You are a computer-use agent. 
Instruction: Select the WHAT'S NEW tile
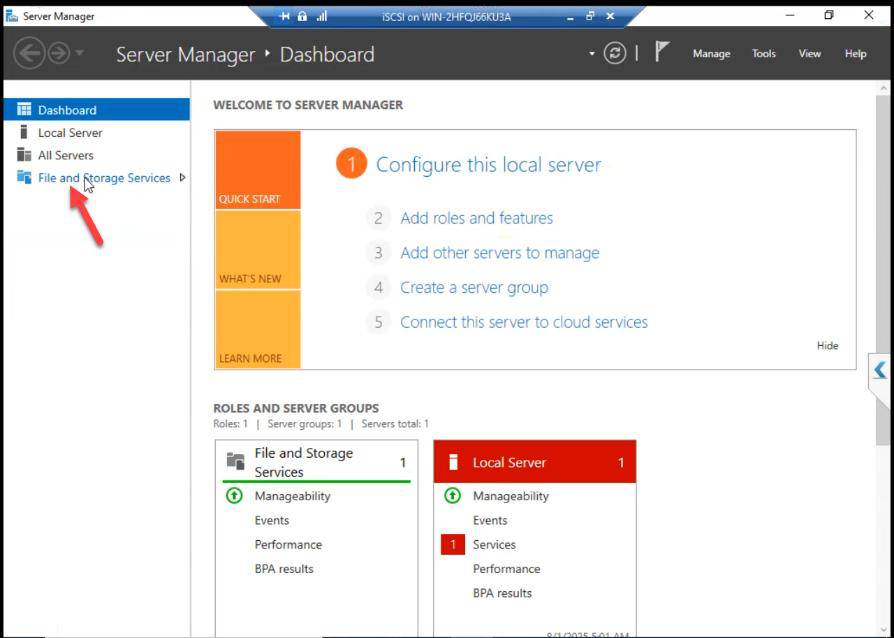pos(258,250)
